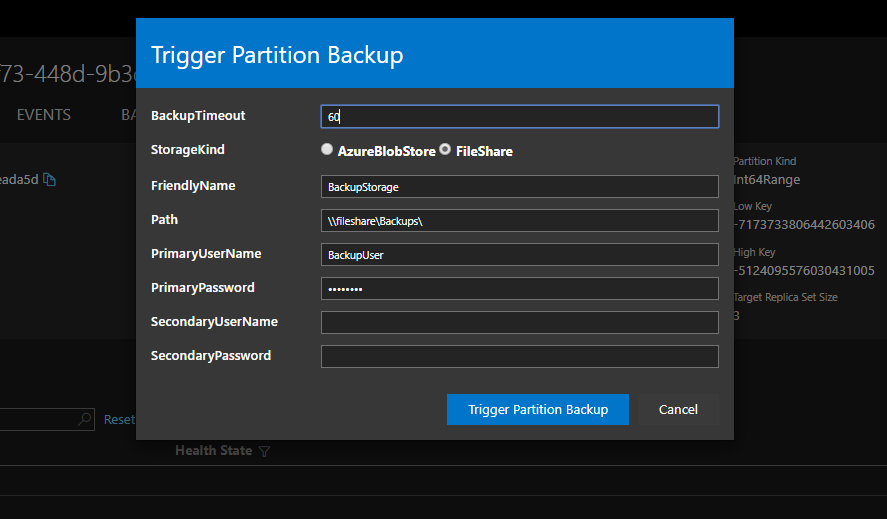This screenshot has width=887, height=519.
Task: Focus the BackupTimeout field
Action: pyautogui.click(x=520, y=117)
